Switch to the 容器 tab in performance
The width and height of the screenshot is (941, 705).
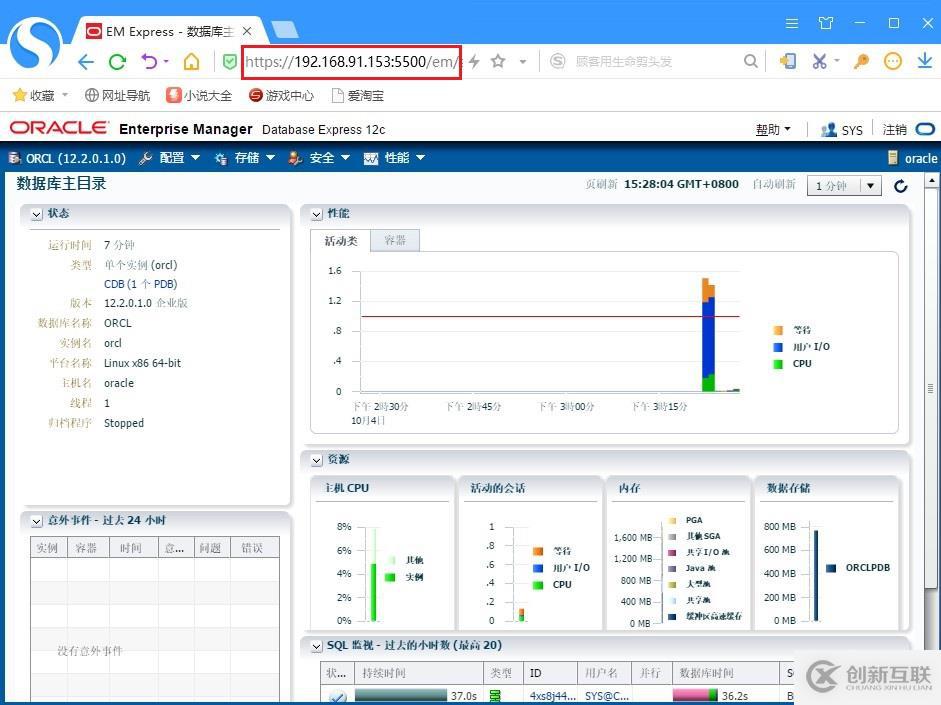(395, 241)
